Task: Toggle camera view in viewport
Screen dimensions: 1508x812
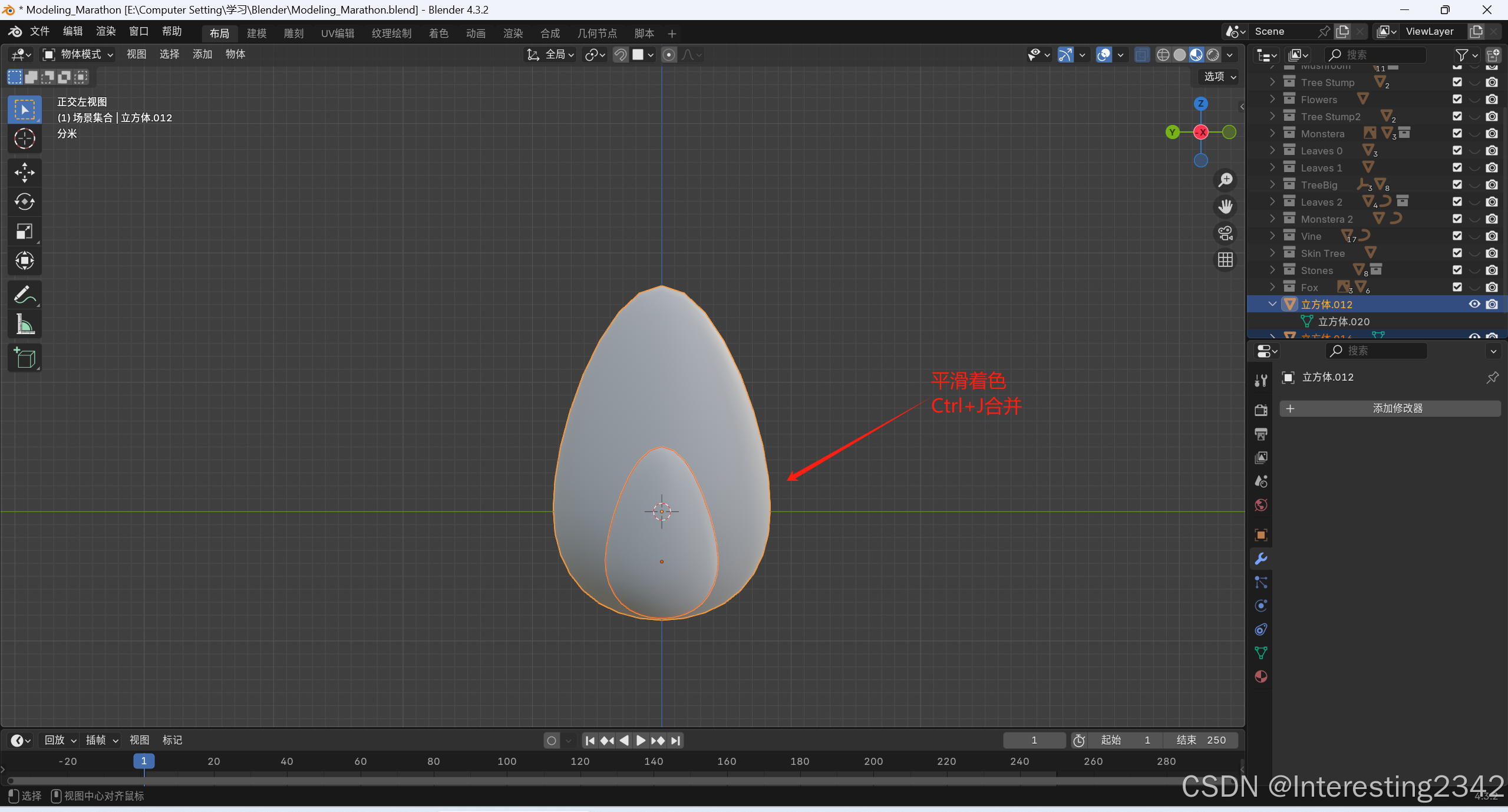Action: (x=1226, y=233)
